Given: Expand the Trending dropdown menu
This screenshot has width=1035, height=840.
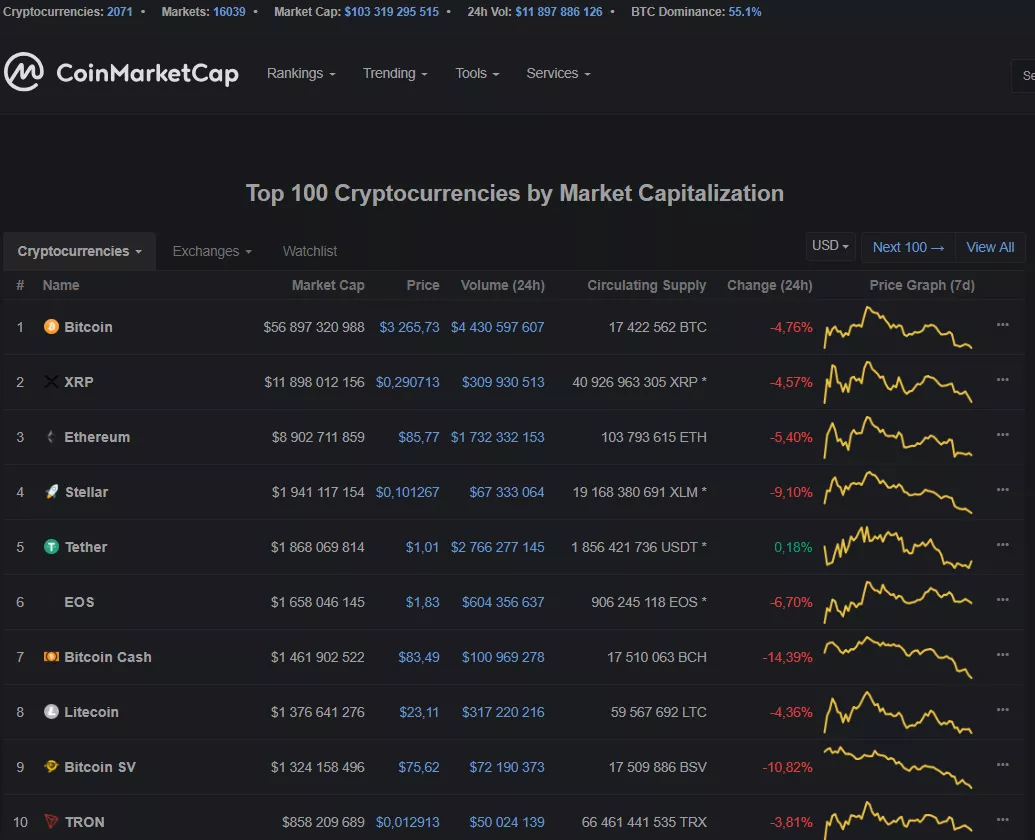Looking at the screenshot, I should pyautogui.click(x=395, y=73).
